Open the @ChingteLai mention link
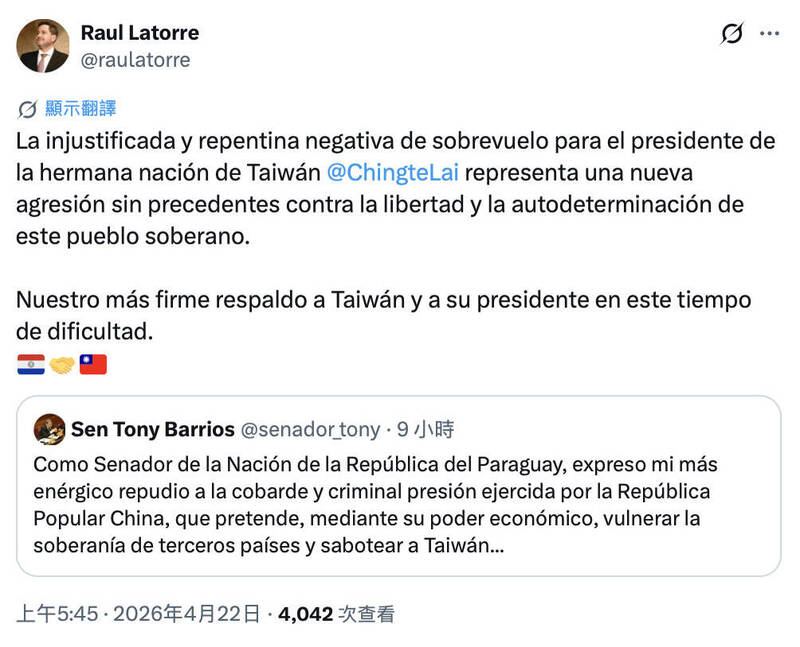The image size is (800, 647). (393, 171)
